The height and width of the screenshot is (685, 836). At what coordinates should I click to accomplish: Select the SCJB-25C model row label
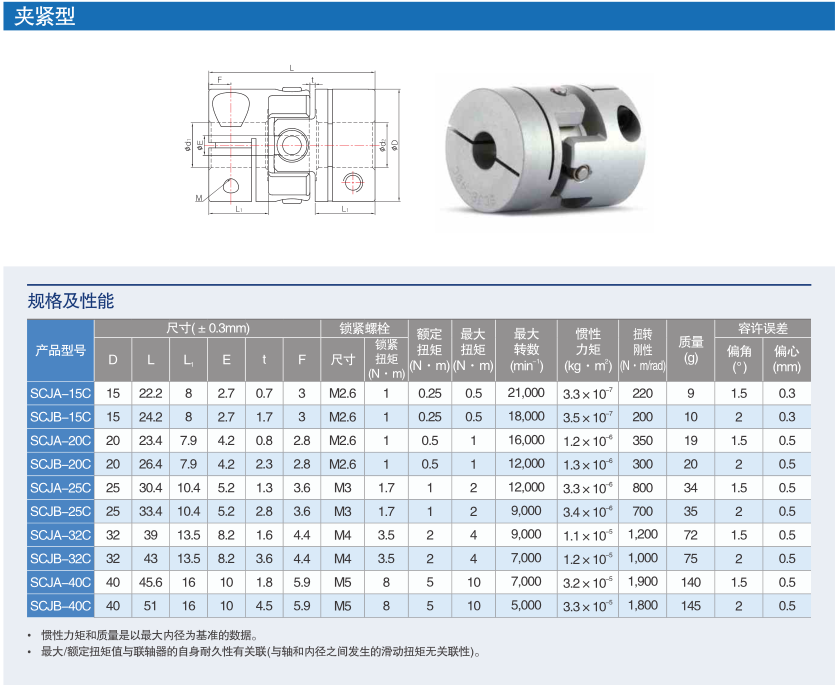click(61, 511)
